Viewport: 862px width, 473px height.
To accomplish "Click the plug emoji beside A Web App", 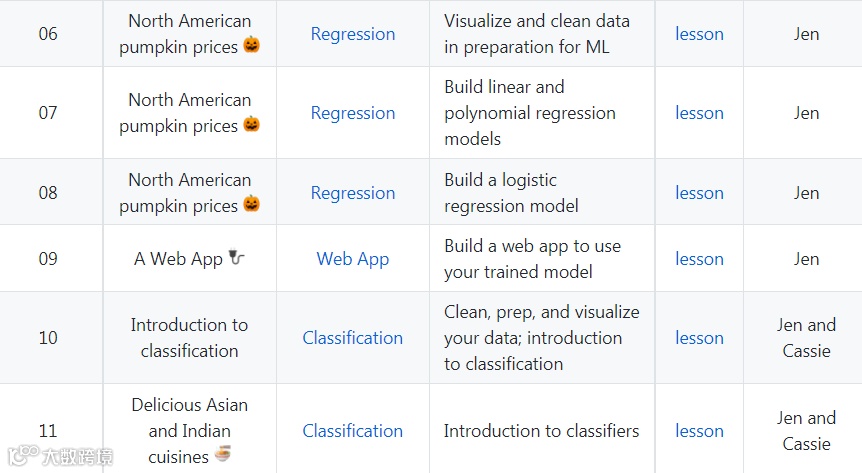I will [x=236, y=257].
